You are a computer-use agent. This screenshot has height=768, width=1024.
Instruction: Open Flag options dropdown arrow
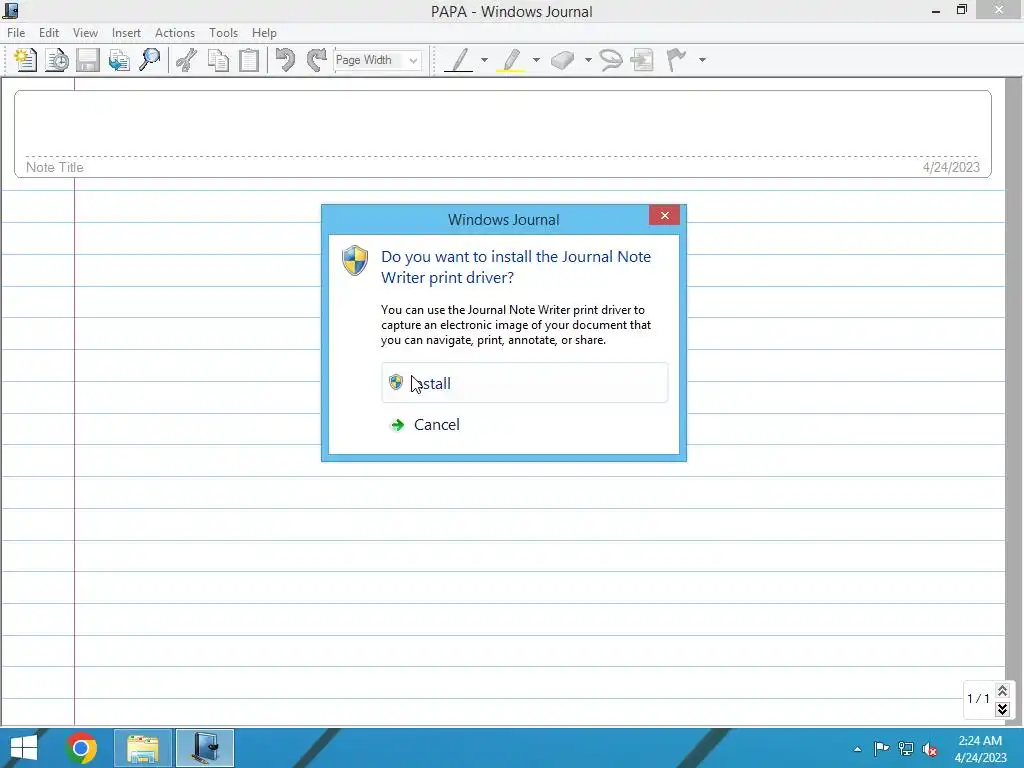(702, 60)
